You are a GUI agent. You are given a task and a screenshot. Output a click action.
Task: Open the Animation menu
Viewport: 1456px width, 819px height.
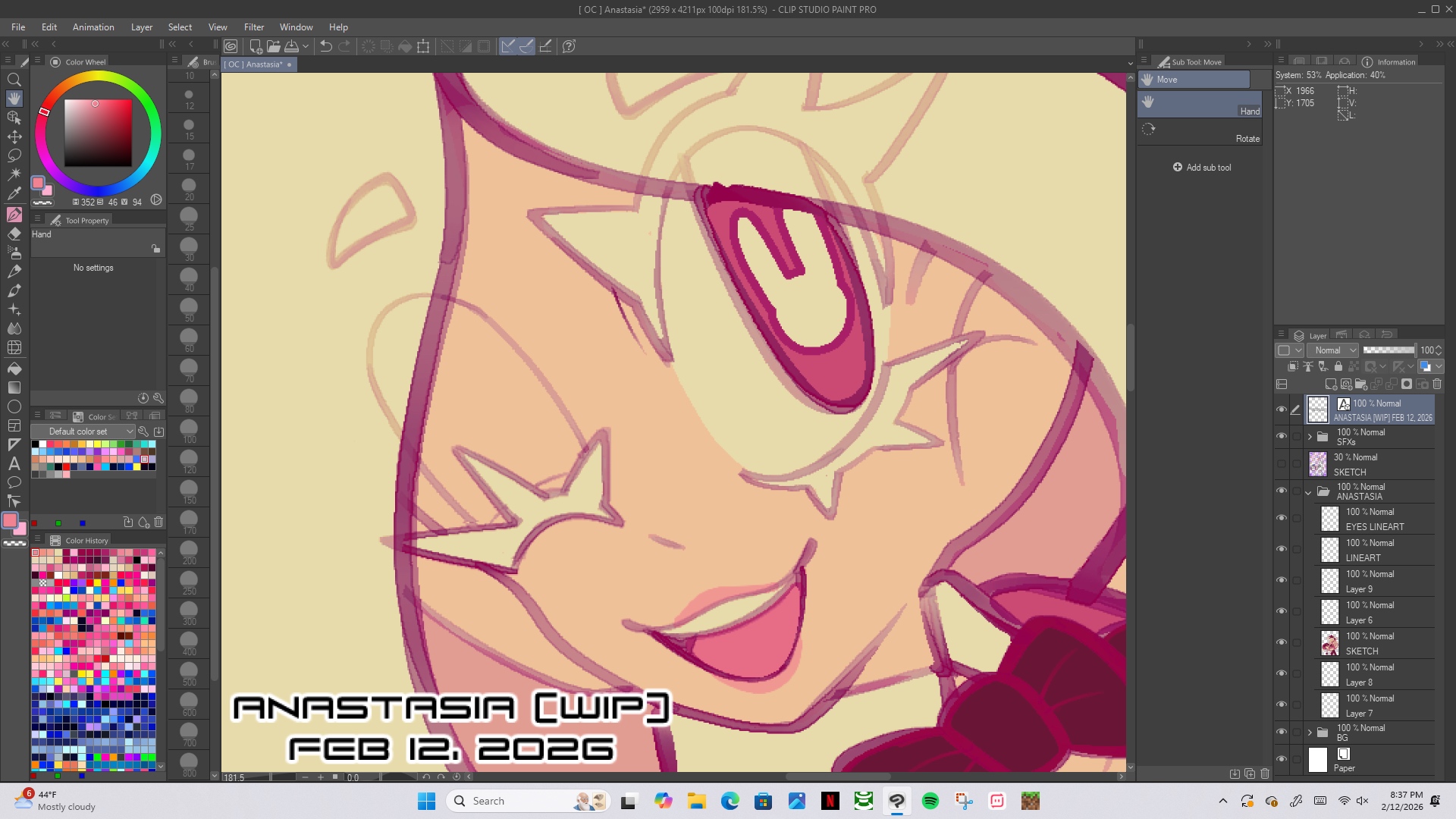click(x=93, y=27)
